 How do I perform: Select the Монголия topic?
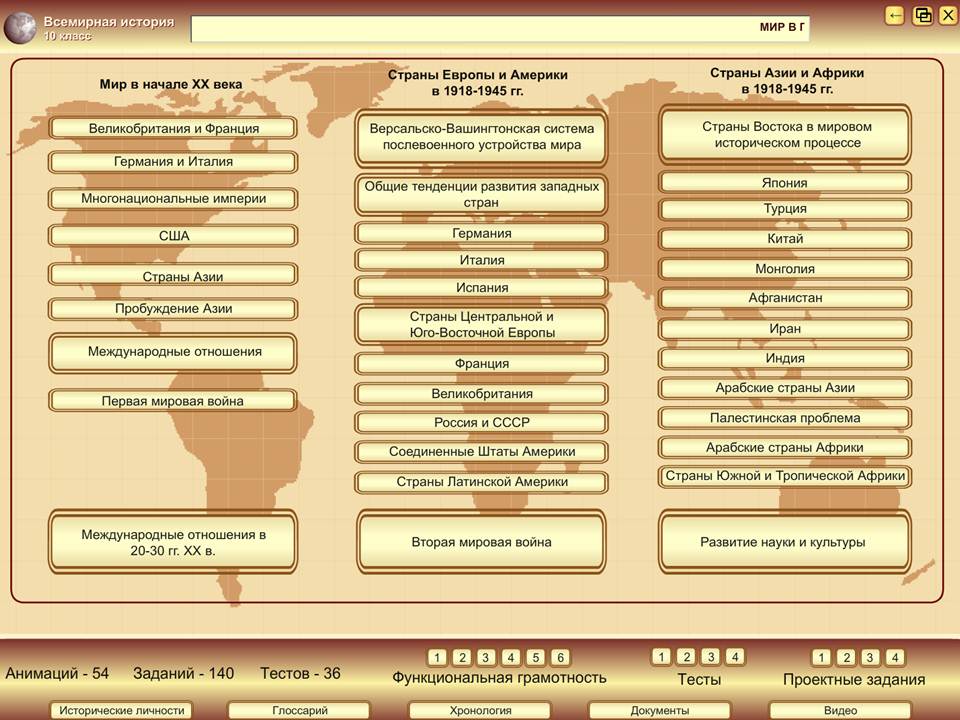coord(786,269)
